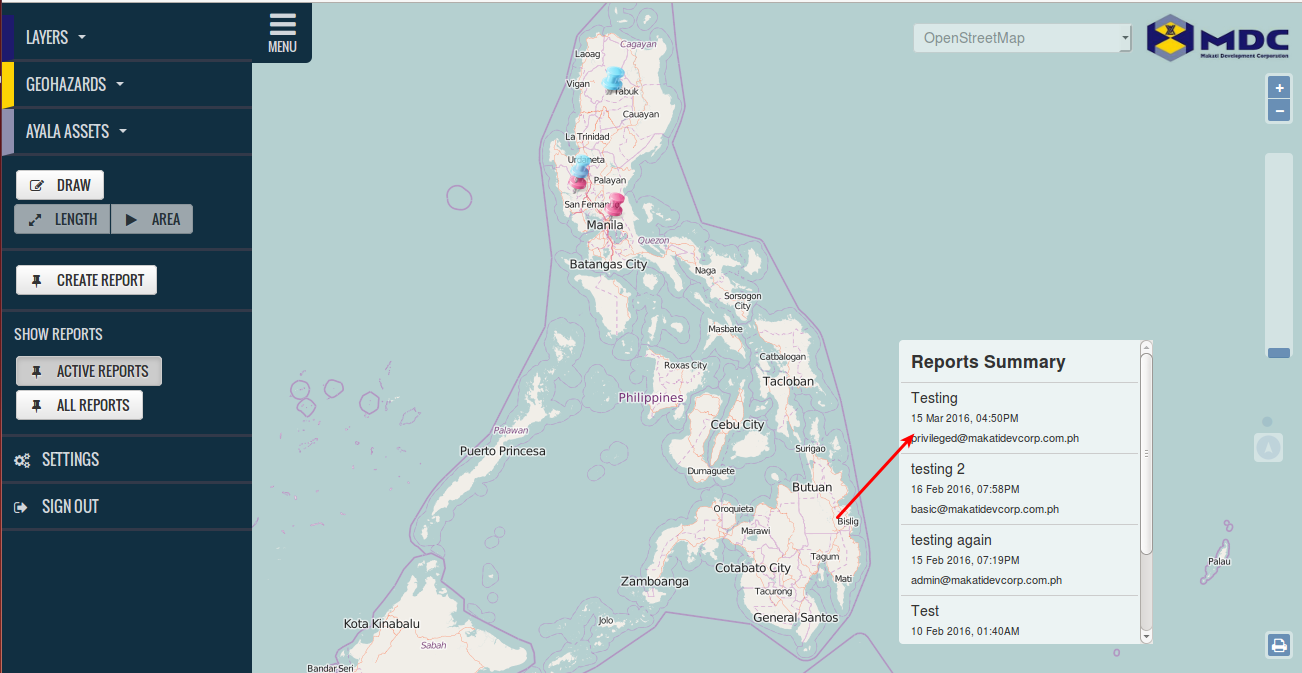
Task: Open the OpenStreetMap basemap dropdown
Action: coord(1022,39)
